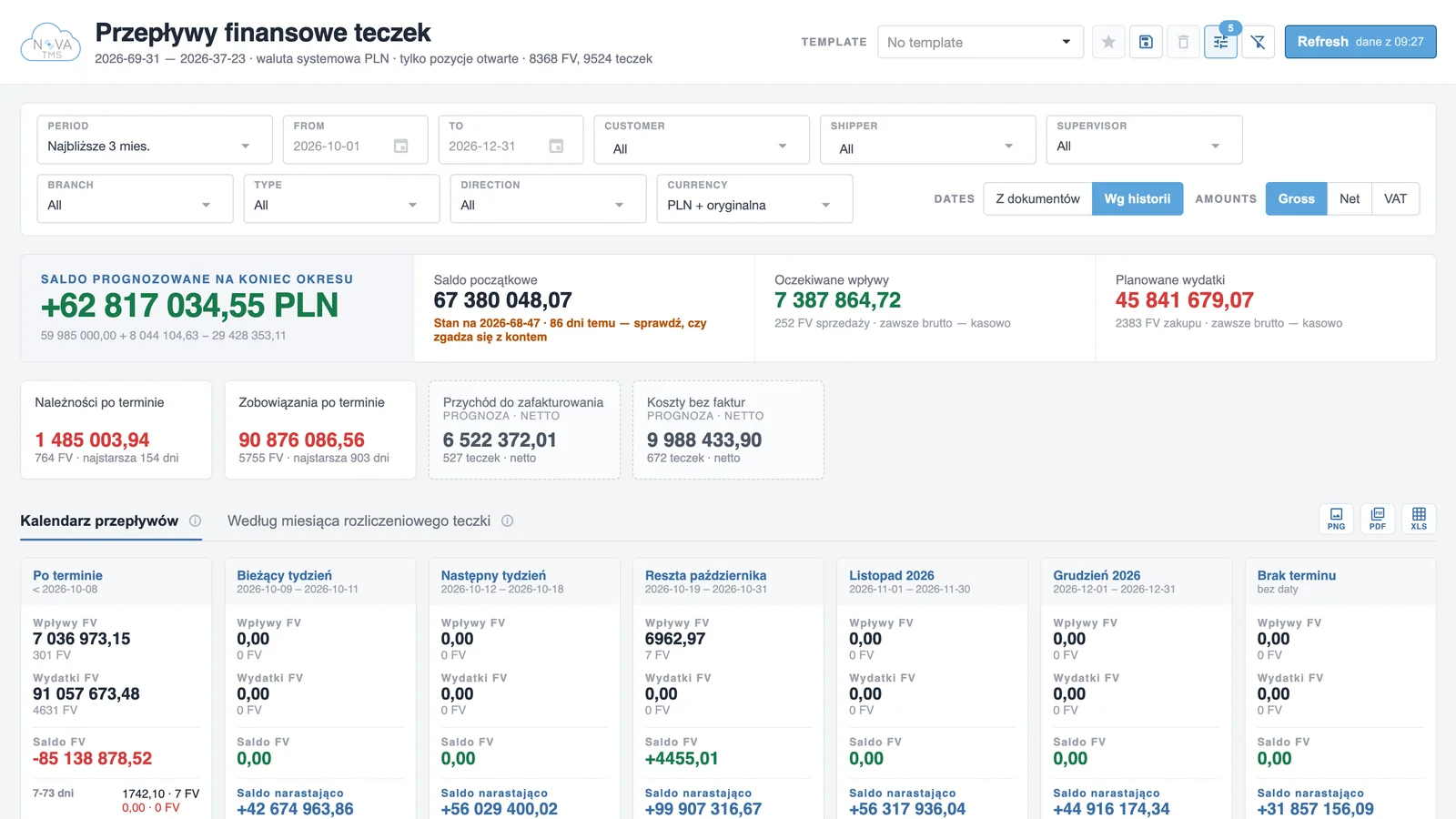Switch amounts to Net

[1350, 198]
